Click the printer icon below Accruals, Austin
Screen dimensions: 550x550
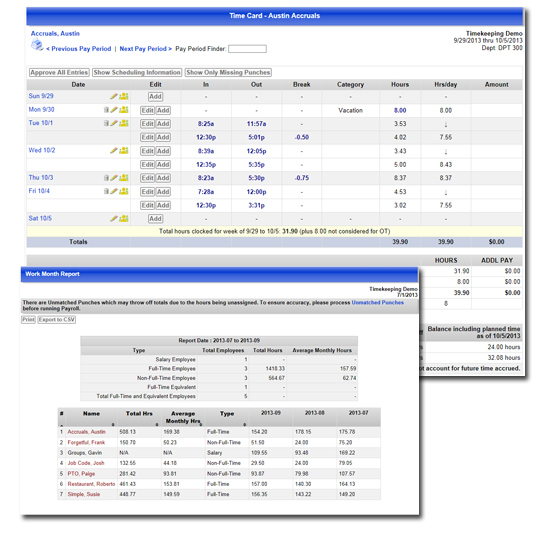click(x=37, y=45)
